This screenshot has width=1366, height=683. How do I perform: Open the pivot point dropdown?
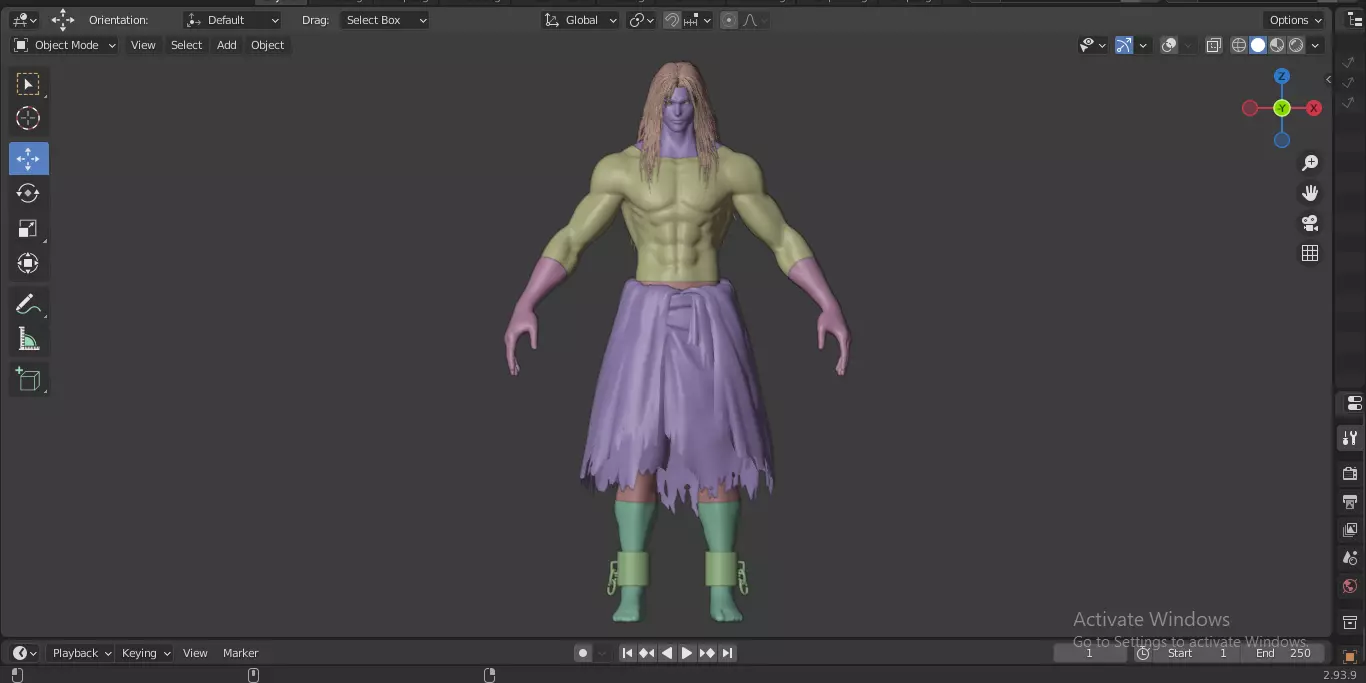click(642, 20)
